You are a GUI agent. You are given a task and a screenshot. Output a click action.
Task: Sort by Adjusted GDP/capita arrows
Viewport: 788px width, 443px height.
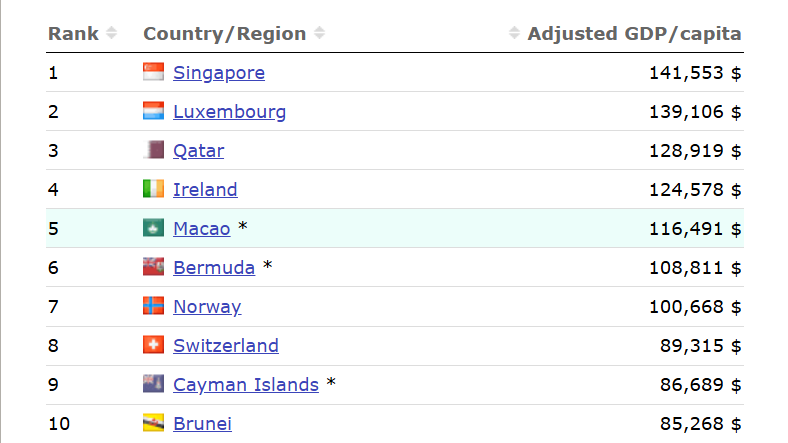pos(514,33)
